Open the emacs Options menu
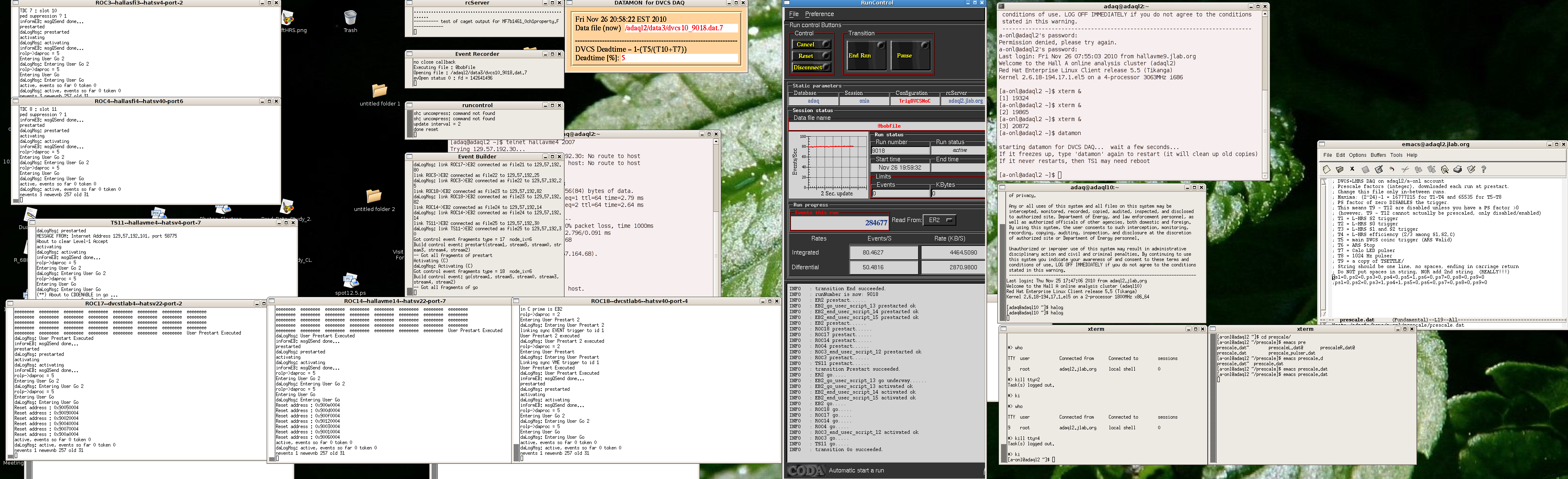1568x479 pixels. pyautogui.click(x=1358, y=155)
